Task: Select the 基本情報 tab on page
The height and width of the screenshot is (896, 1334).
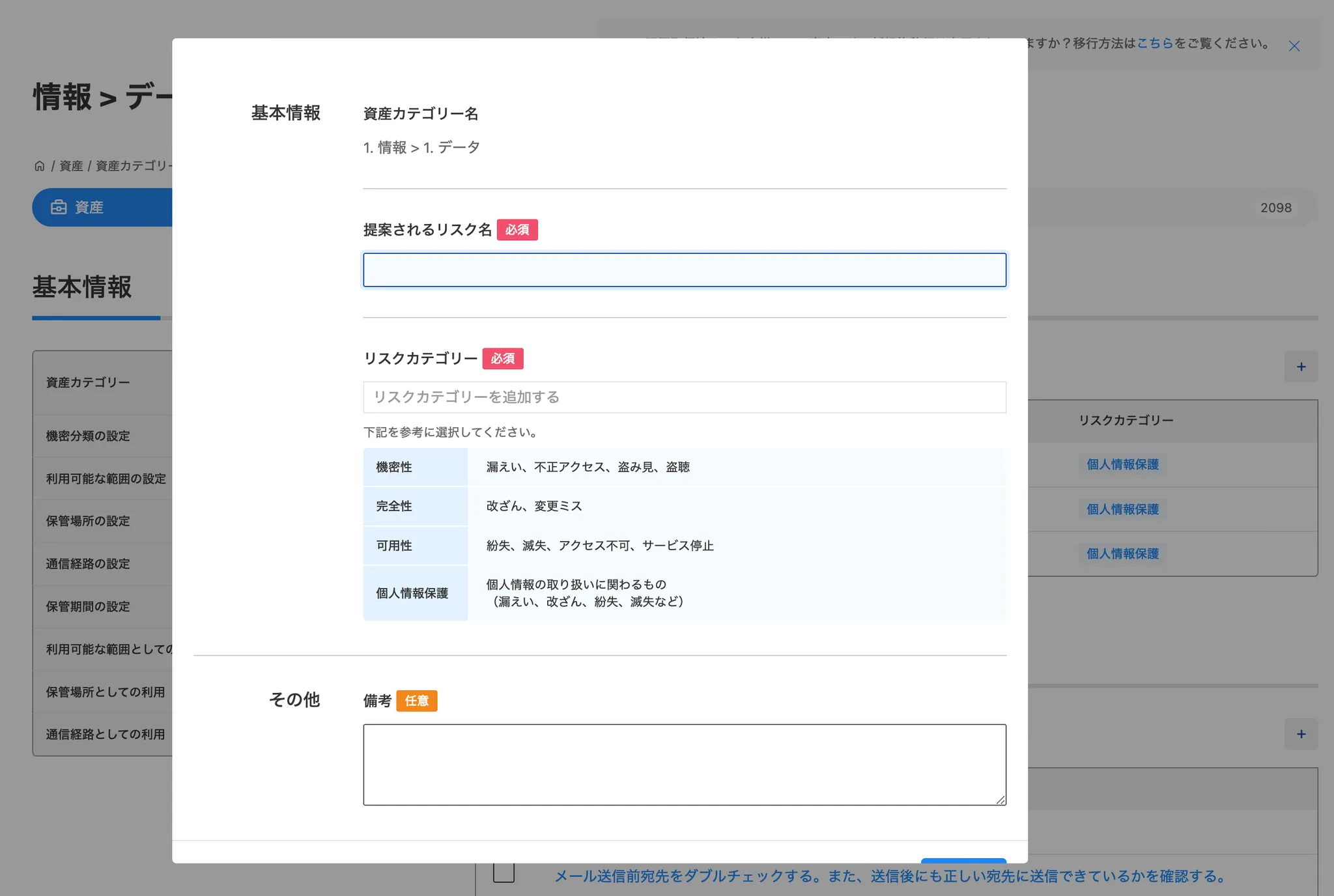Action: click(x=82, y=287)
